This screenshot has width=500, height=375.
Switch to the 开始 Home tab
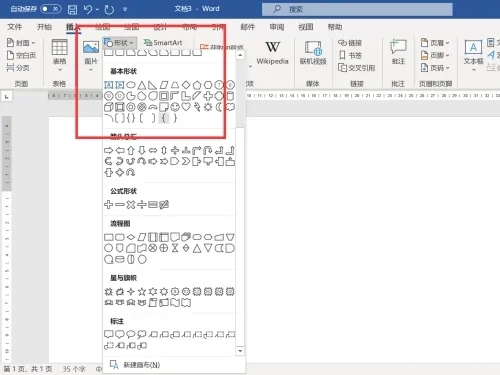point(44,27)
